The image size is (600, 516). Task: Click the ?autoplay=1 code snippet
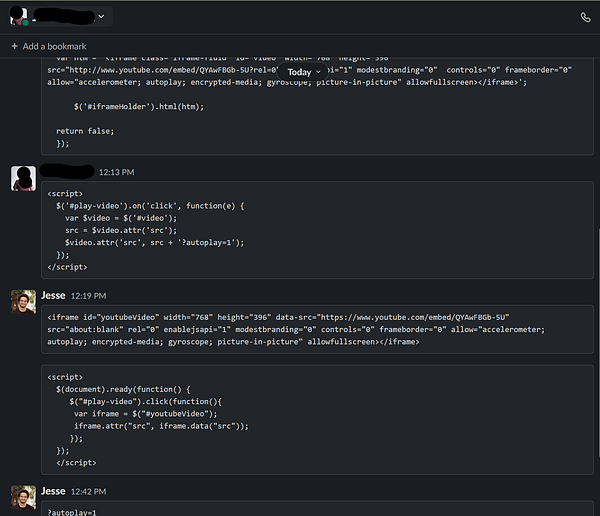(73, 511)
